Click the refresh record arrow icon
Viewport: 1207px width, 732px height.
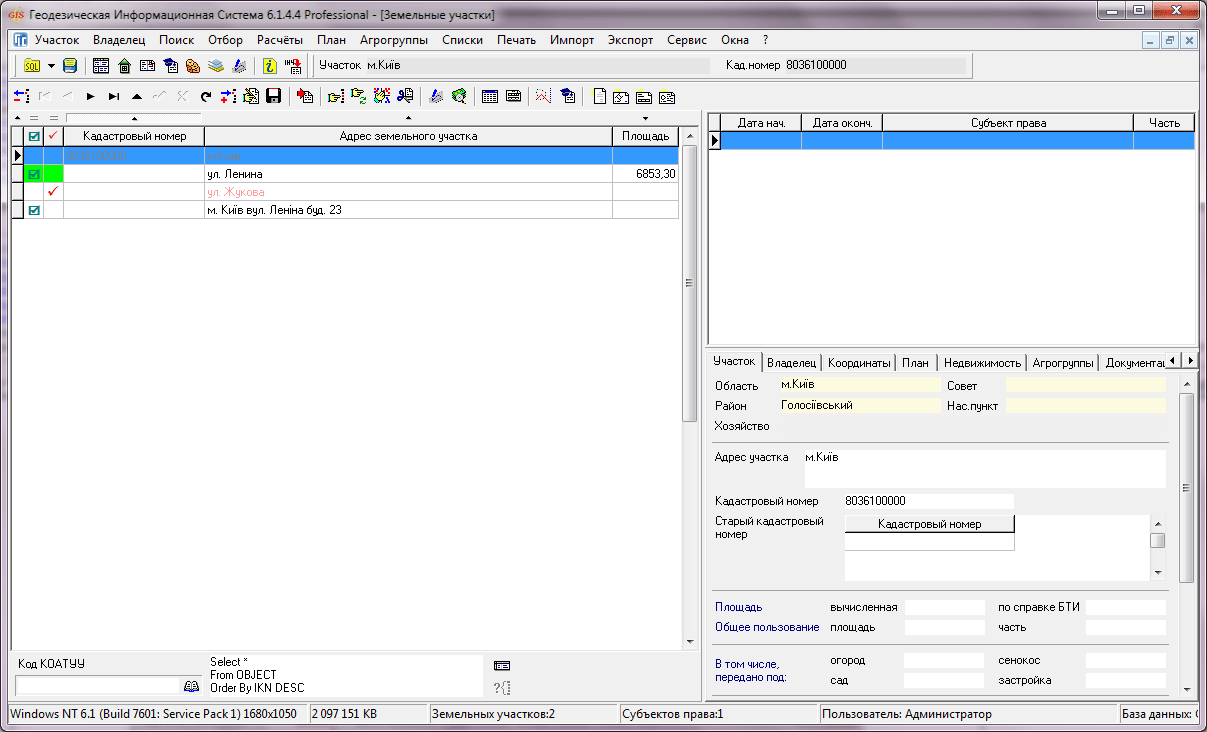click(205, 96)
